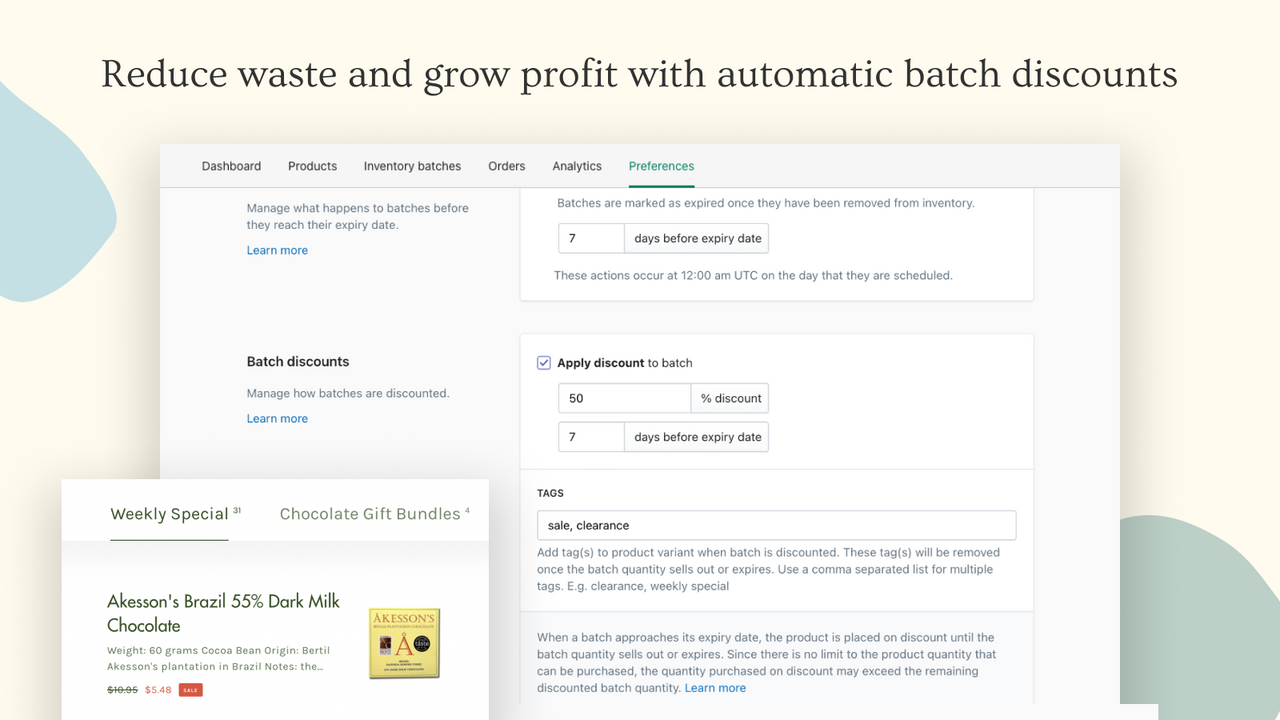Switch to the Dashboard tab
Screen dimensions: 1280x720
point(231,166)
